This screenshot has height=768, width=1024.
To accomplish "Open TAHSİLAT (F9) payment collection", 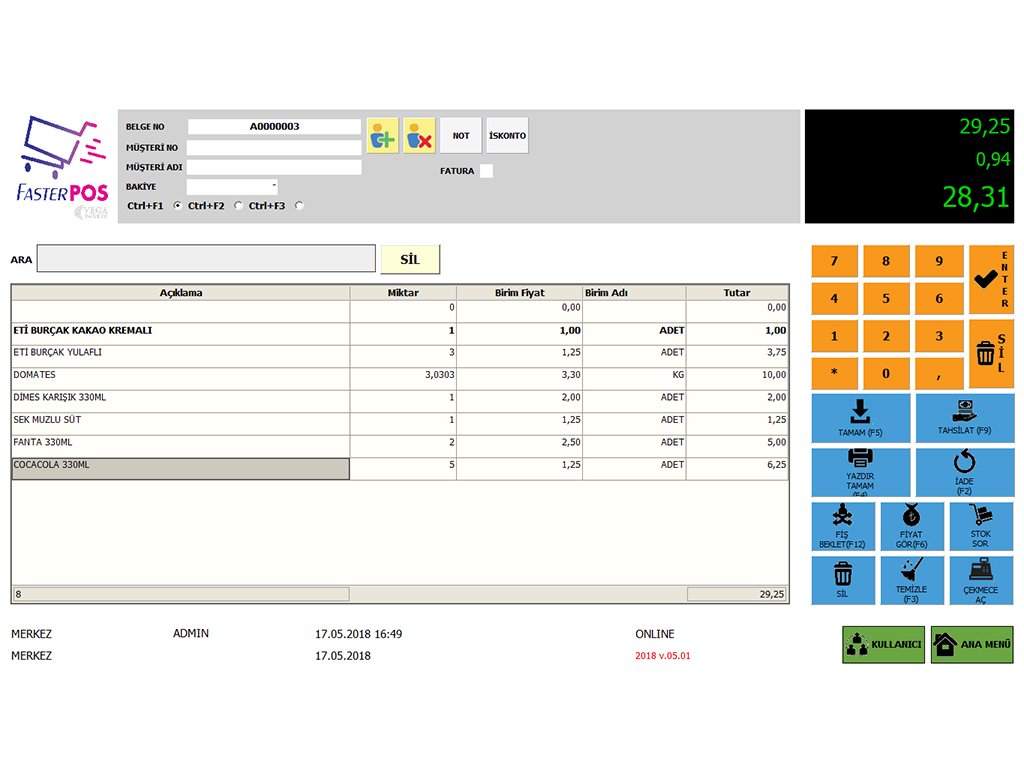I will [x=964, y=418].
